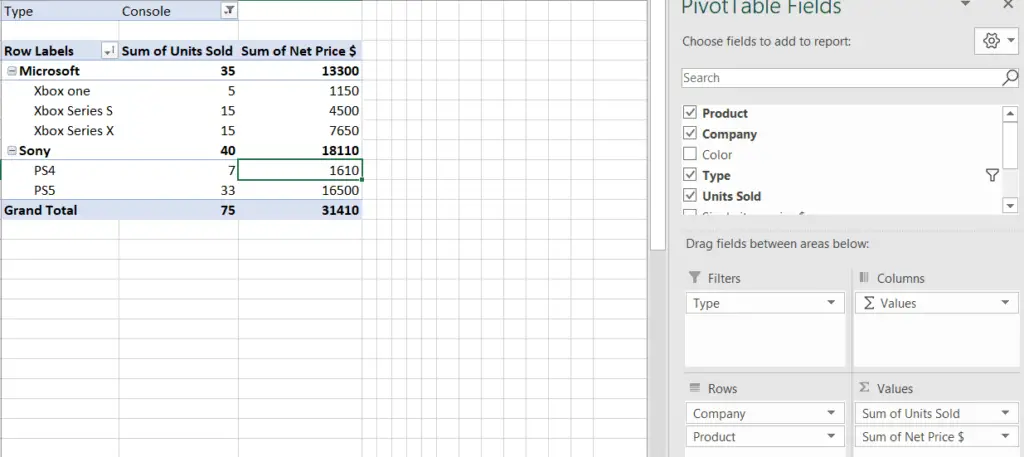This screenshot has height=457, width=1024.
Task: Open the Product dropdown in Rows area
Action: (831, 437)
